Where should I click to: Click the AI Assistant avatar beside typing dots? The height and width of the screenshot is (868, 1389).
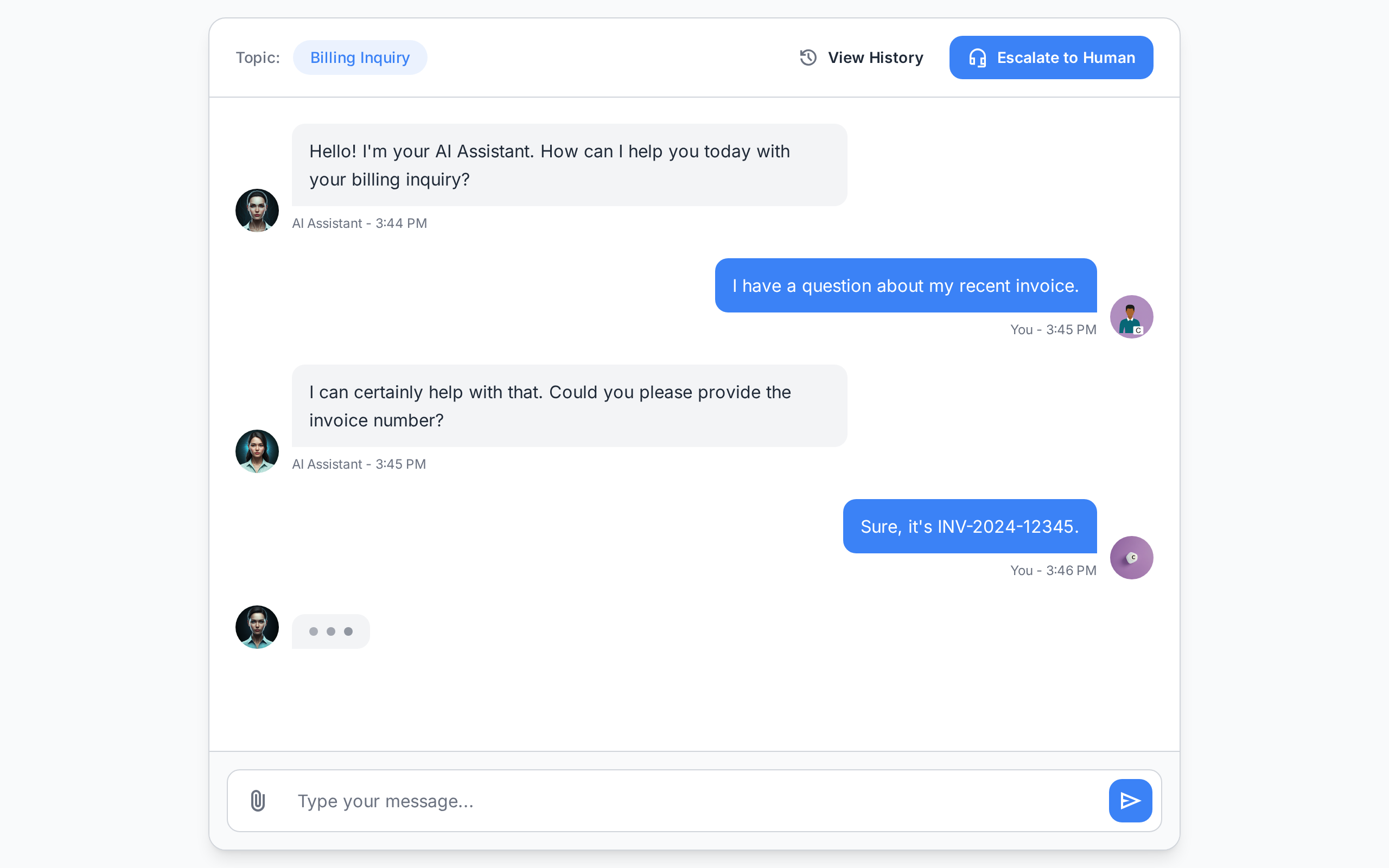pyautogui.click(x=257, y=628)
